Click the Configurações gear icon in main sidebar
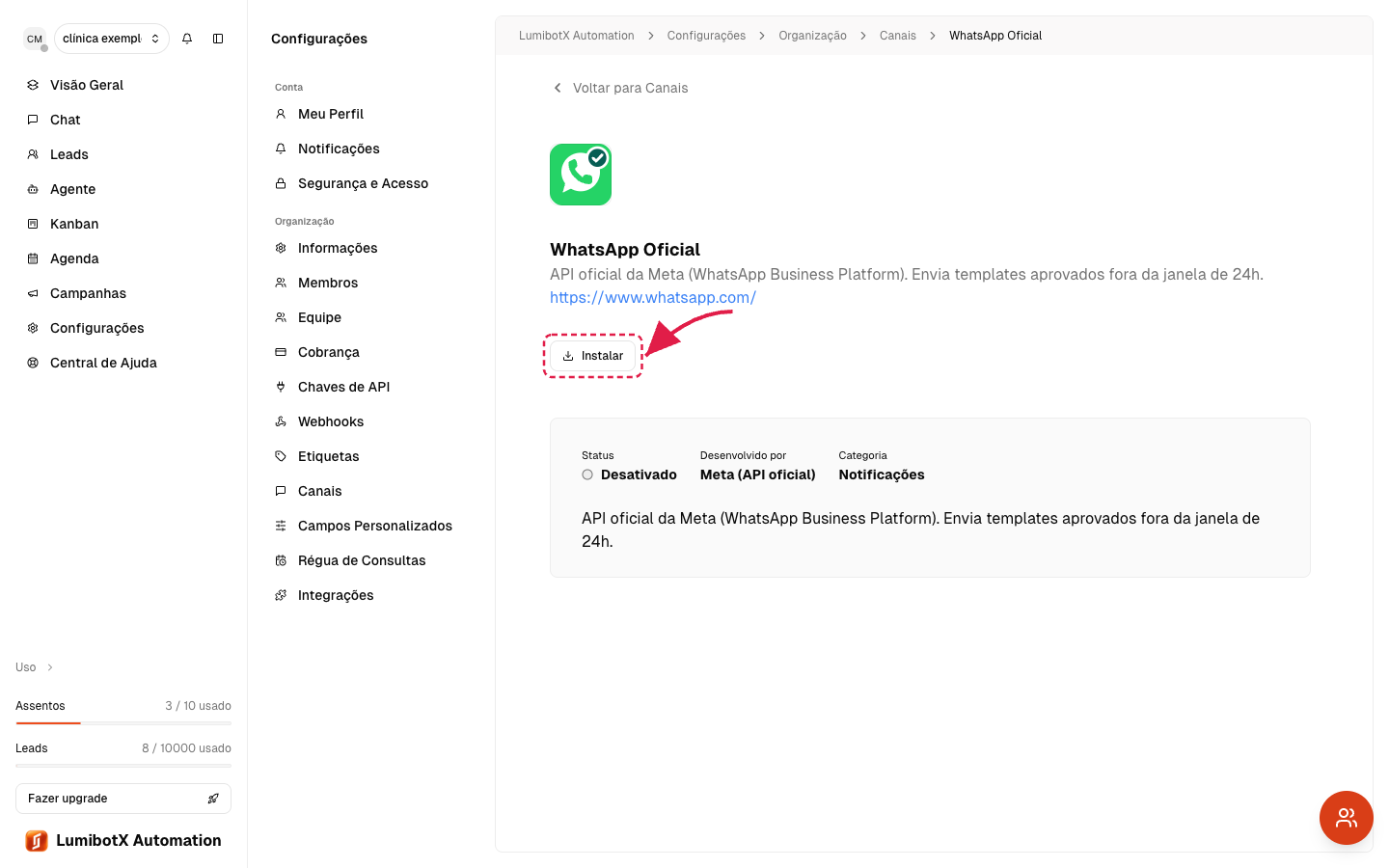 (x=33, y=328)
